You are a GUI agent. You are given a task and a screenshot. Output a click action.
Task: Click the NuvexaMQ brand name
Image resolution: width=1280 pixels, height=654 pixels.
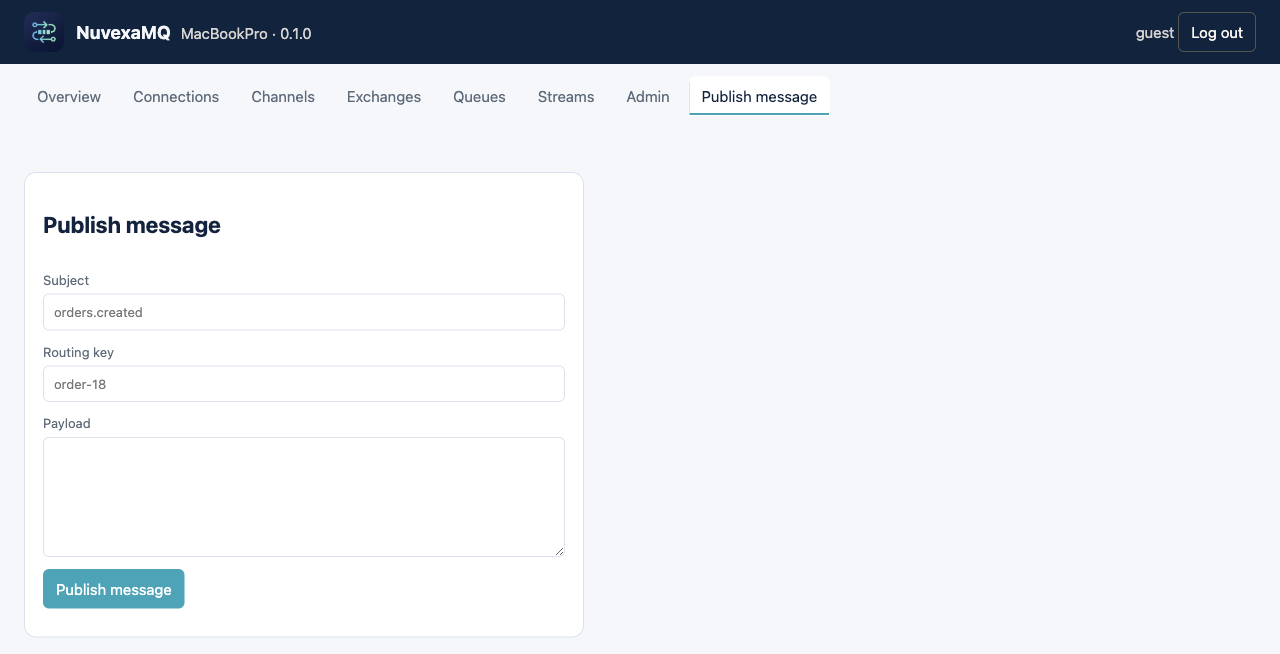(123, 33)
